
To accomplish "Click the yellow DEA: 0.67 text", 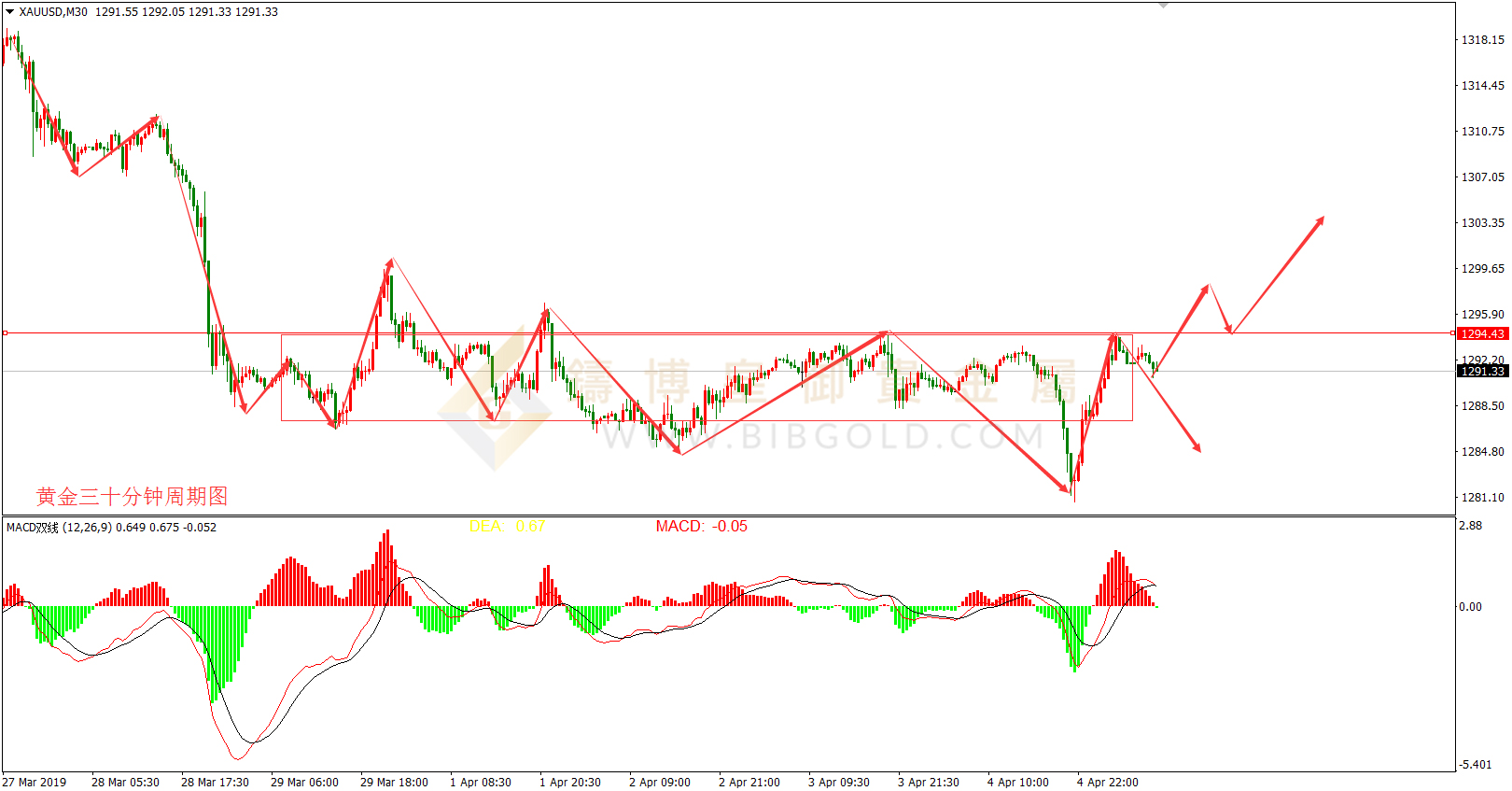I will tap(507, 527).
